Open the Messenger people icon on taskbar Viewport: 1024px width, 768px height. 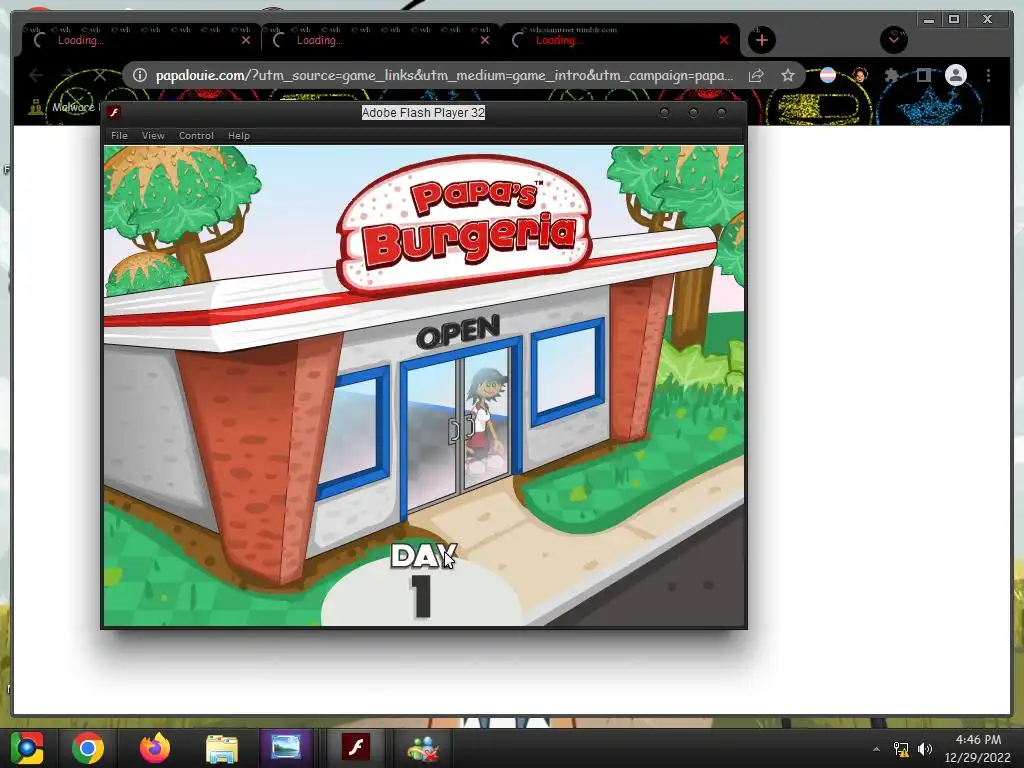423,748
